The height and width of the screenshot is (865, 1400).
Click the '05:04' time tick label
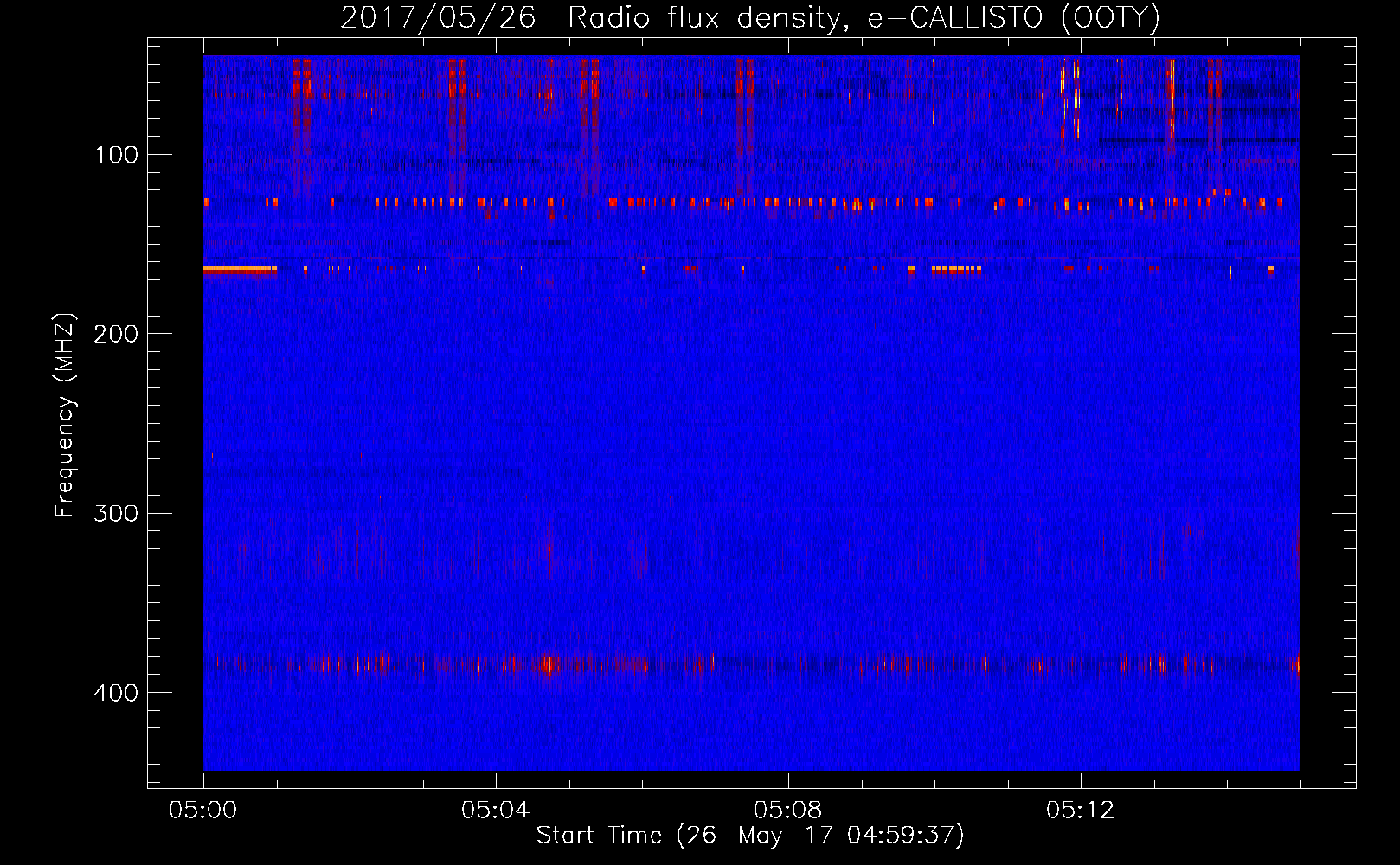pyautogui.click(x=495, y=811)
